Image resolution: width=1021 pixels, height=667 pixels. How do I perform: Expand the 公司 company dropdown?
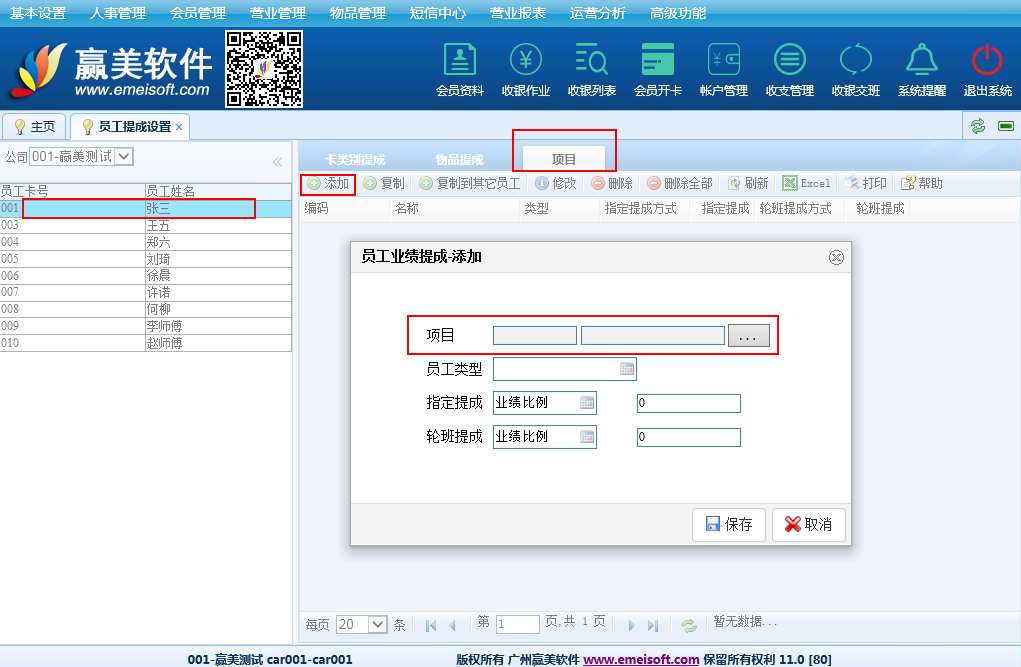click(x=124, y=156)
